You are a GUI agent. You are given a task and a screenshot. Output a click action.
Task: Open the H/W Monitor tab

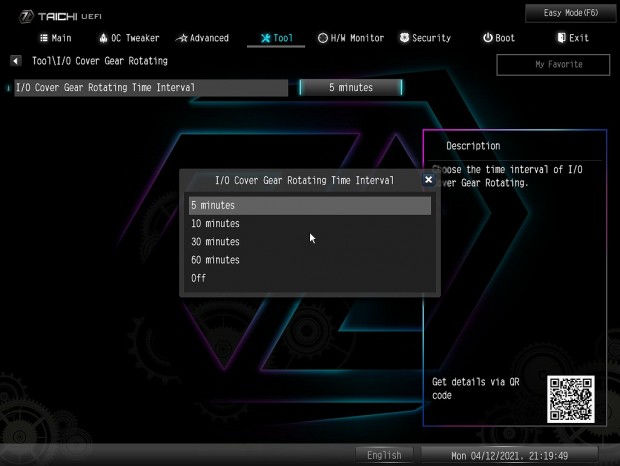(x=350, y=38)
